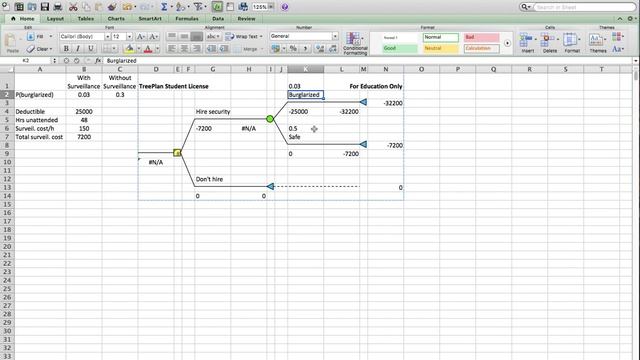Screen dimensions: 640x360
Task: Click the cell name box showing K2
Action: coord(26,60)
